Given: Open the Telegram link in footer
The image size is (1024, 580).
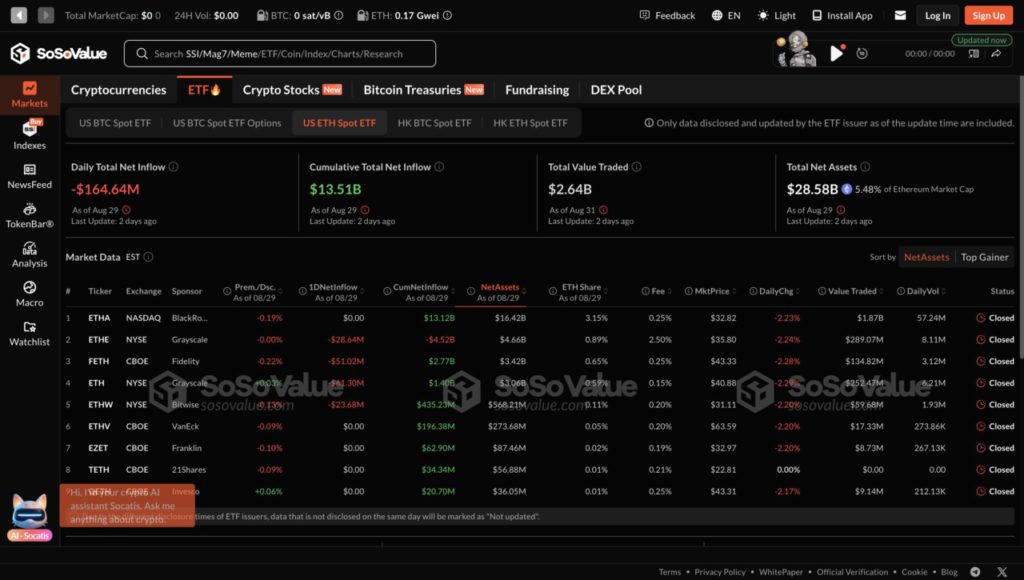Looking at the screenshot, I should click(975, 572).
